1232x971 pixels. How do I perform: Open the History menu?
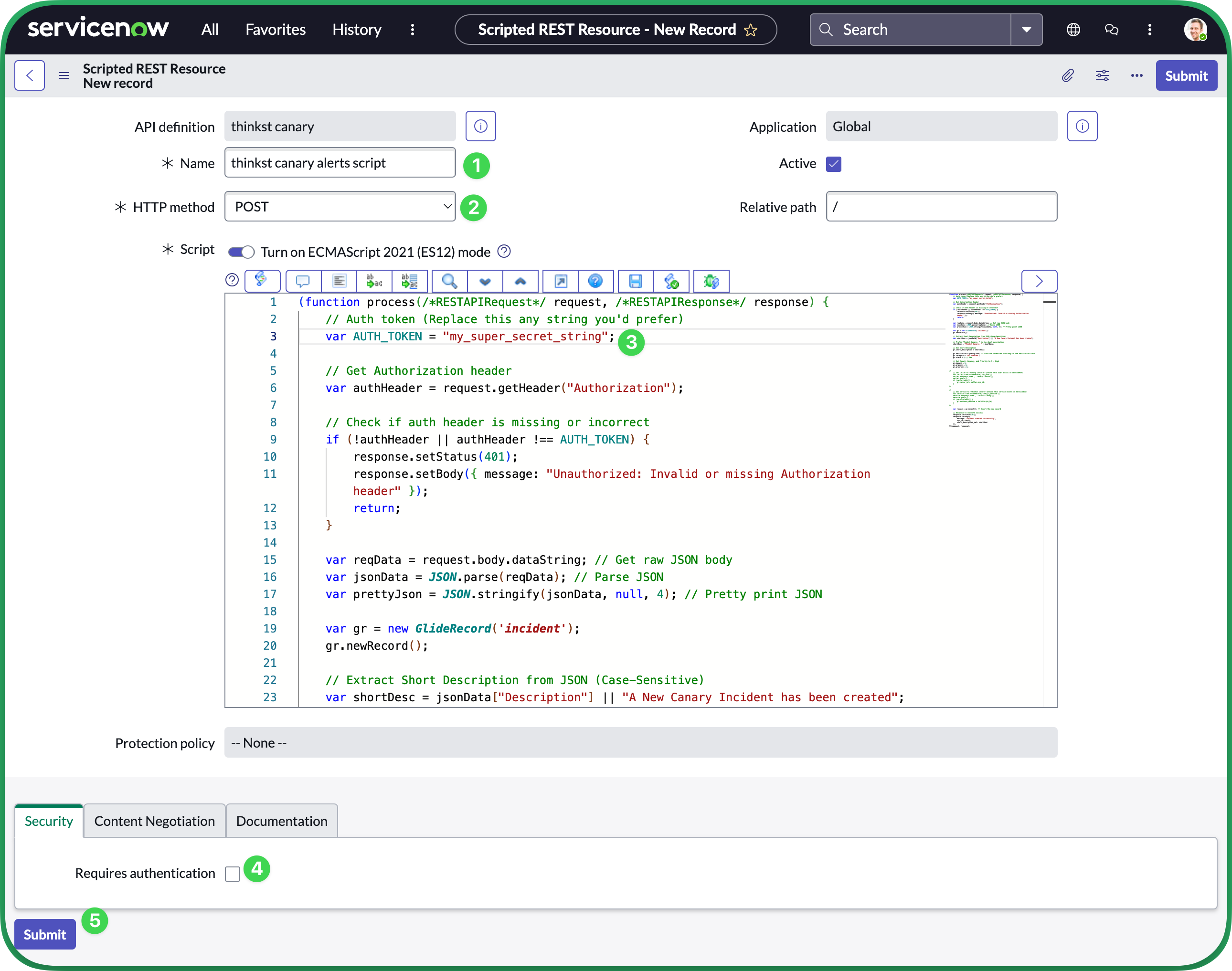point(356,30)
